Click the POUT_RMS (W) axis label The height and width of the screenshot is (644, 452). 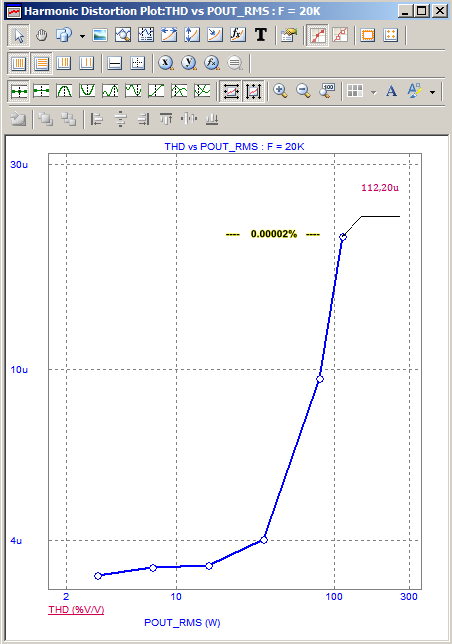coord(182,623)
